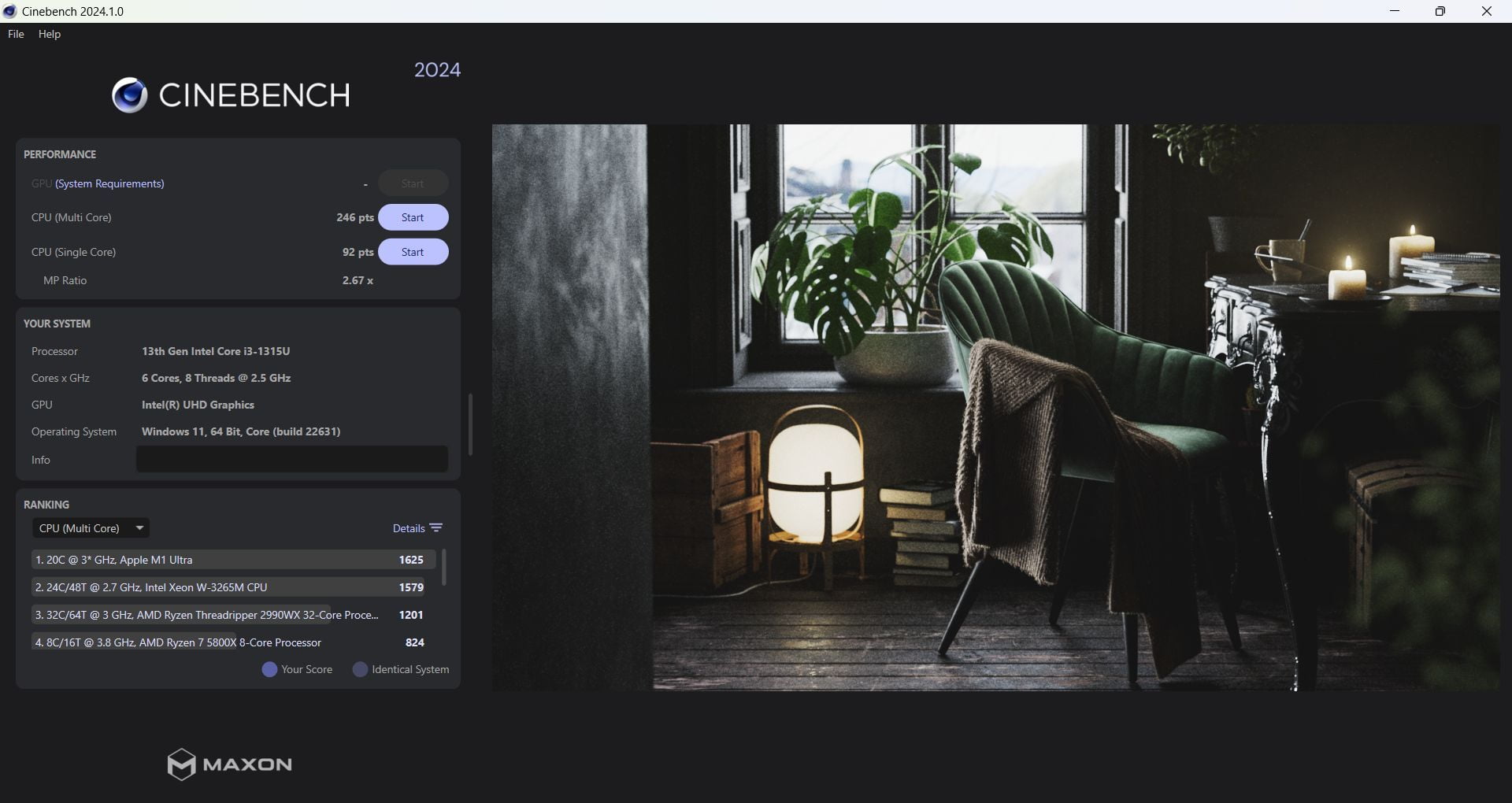Click the Details ranking link
Screen dimensions: 1512x803
[409, 528]
